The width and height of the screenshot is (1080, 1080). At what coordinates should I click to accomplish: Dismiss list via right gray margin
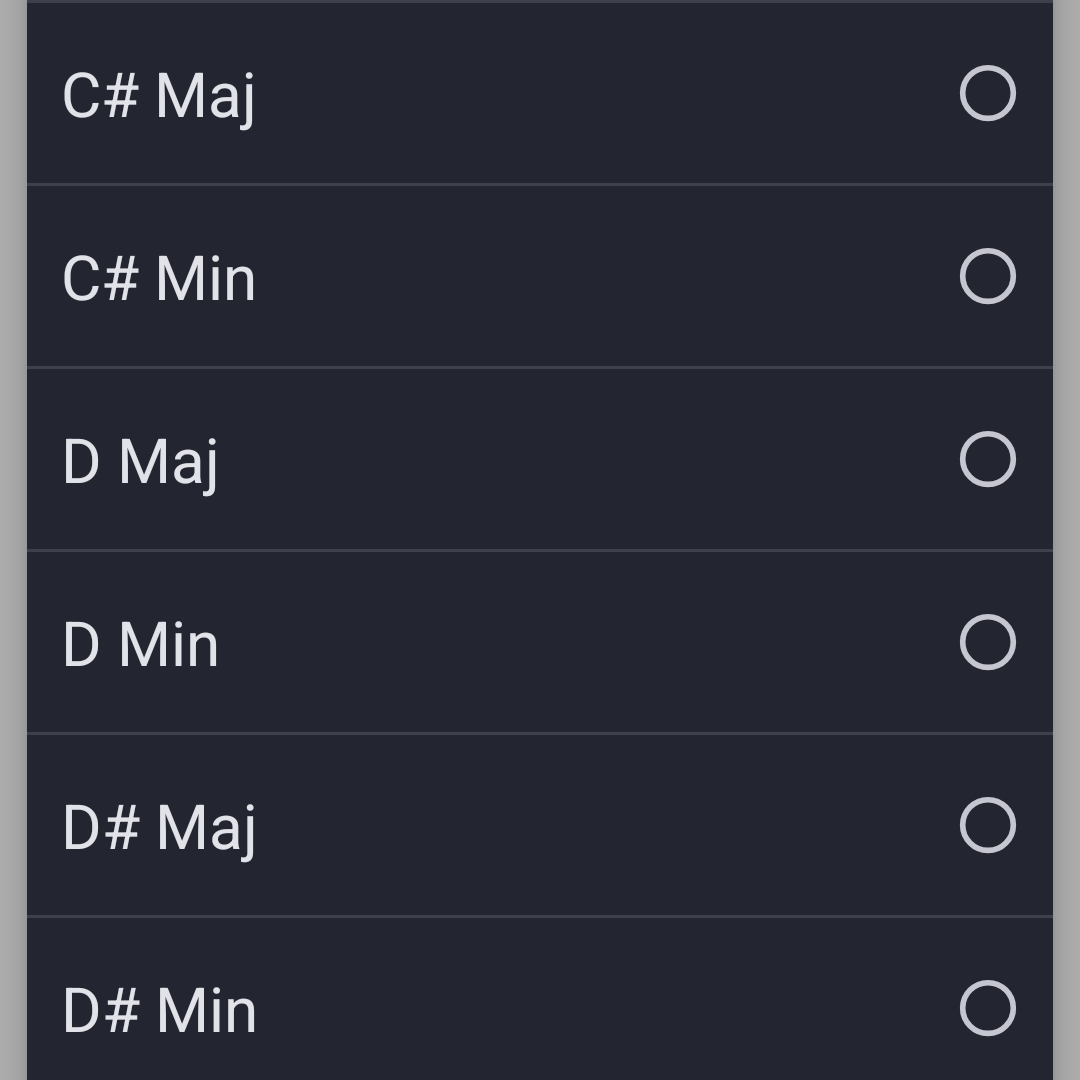pyautogui.click(x=1066, y=540)
